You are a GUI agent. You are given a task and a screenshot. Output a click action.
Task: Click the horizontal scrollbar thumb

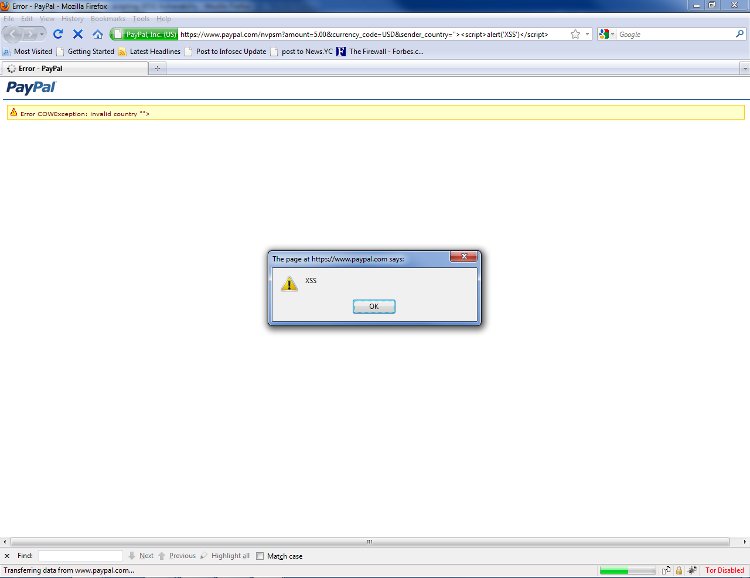pos(369,542)
